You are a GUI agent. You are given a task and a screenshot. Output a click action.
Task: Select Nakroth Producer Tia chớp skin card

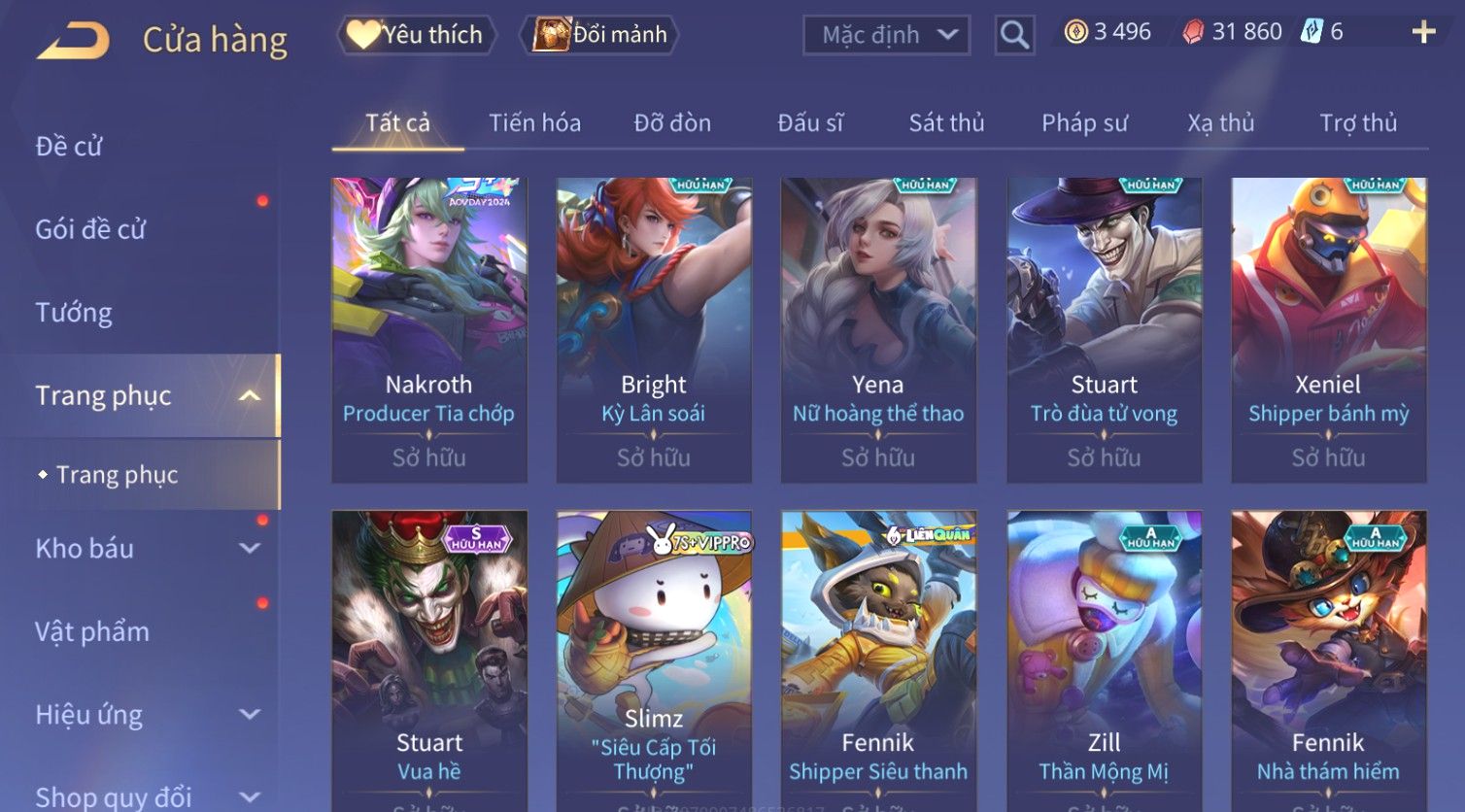pyautogui.click(x=429, y=330)
